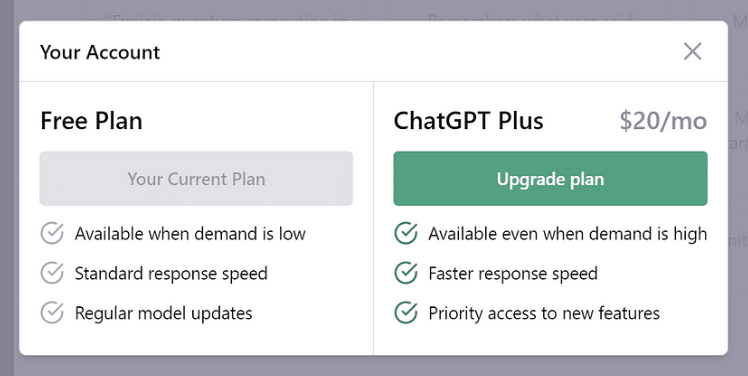This screenshot has width=748, height=376.
Task: Select the ChatGPT Plus heading
Action: coord(468,121)
